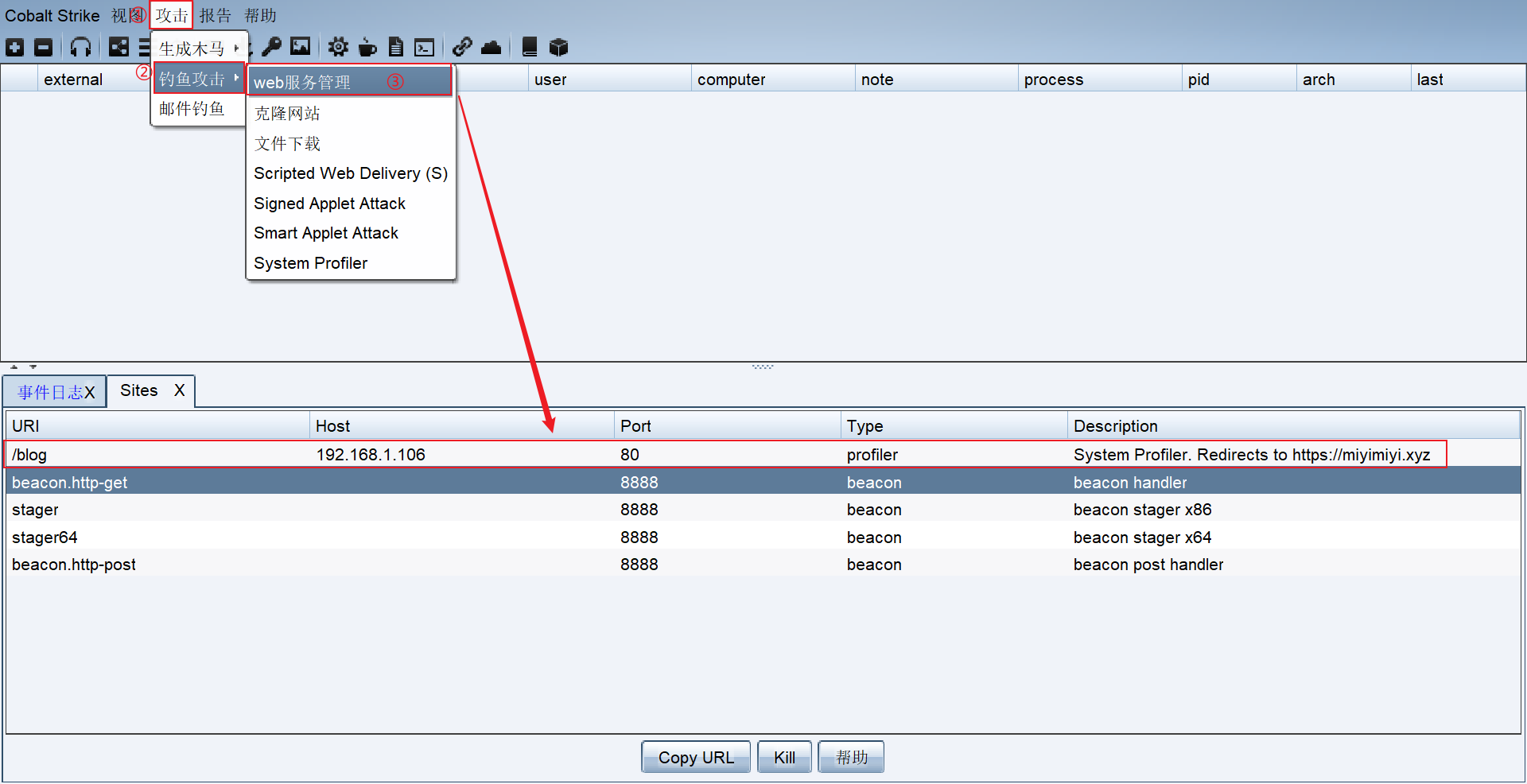Screen dimensions: 1527x784
Task: Open help via the book icon
Action: point(530,48)
